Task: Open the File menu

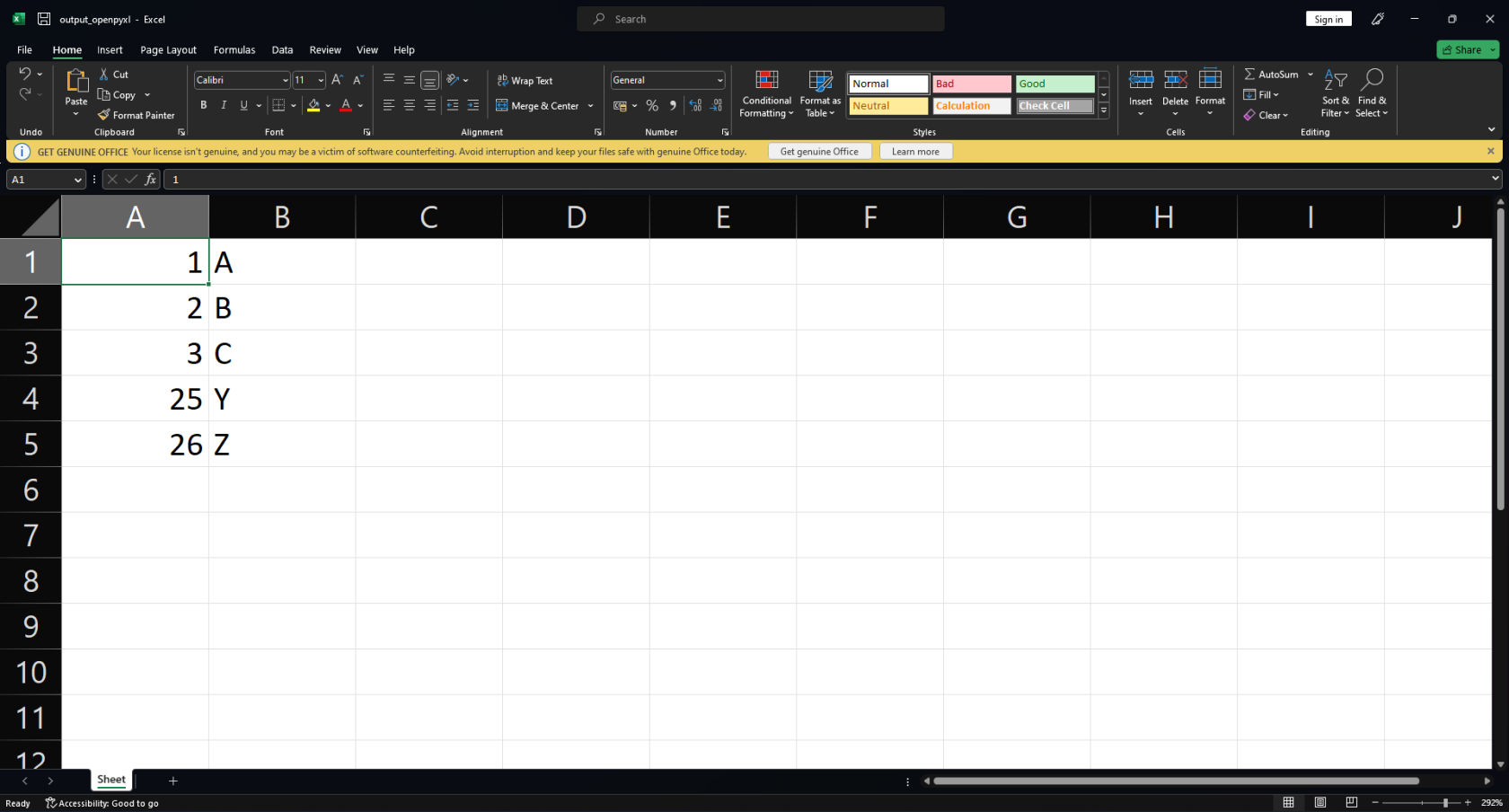Action: click(x=24, y=49)
